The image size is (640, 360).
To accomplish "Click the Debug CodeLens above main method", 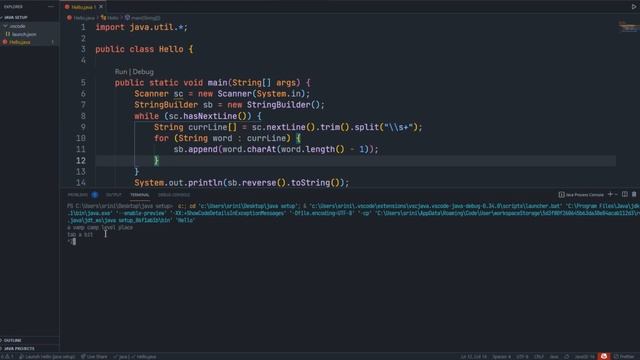I will 143,72.
